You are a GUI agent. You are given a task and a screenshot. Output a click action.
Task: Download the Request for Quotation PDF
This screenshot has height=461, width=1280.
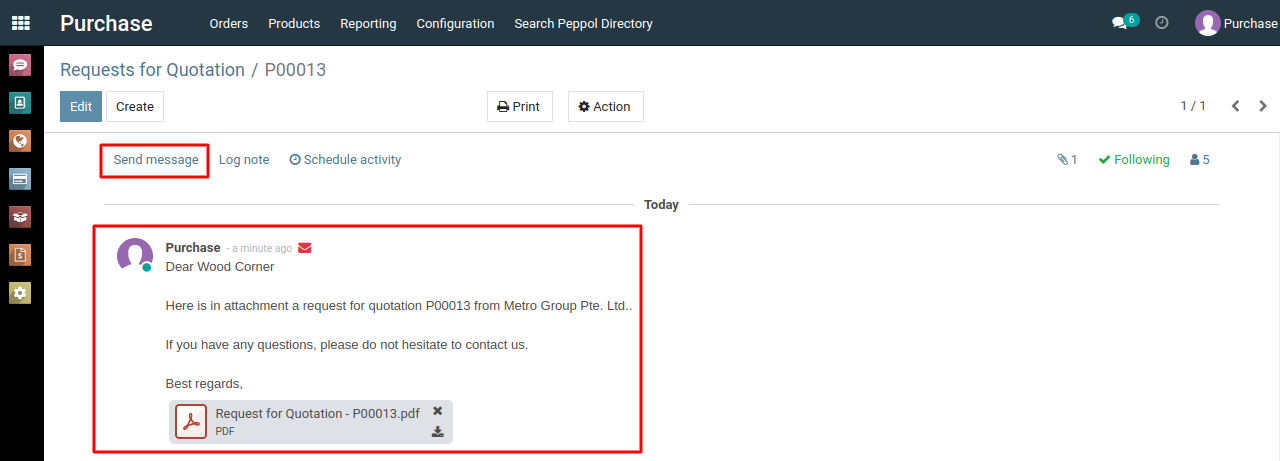coord(438,432)
